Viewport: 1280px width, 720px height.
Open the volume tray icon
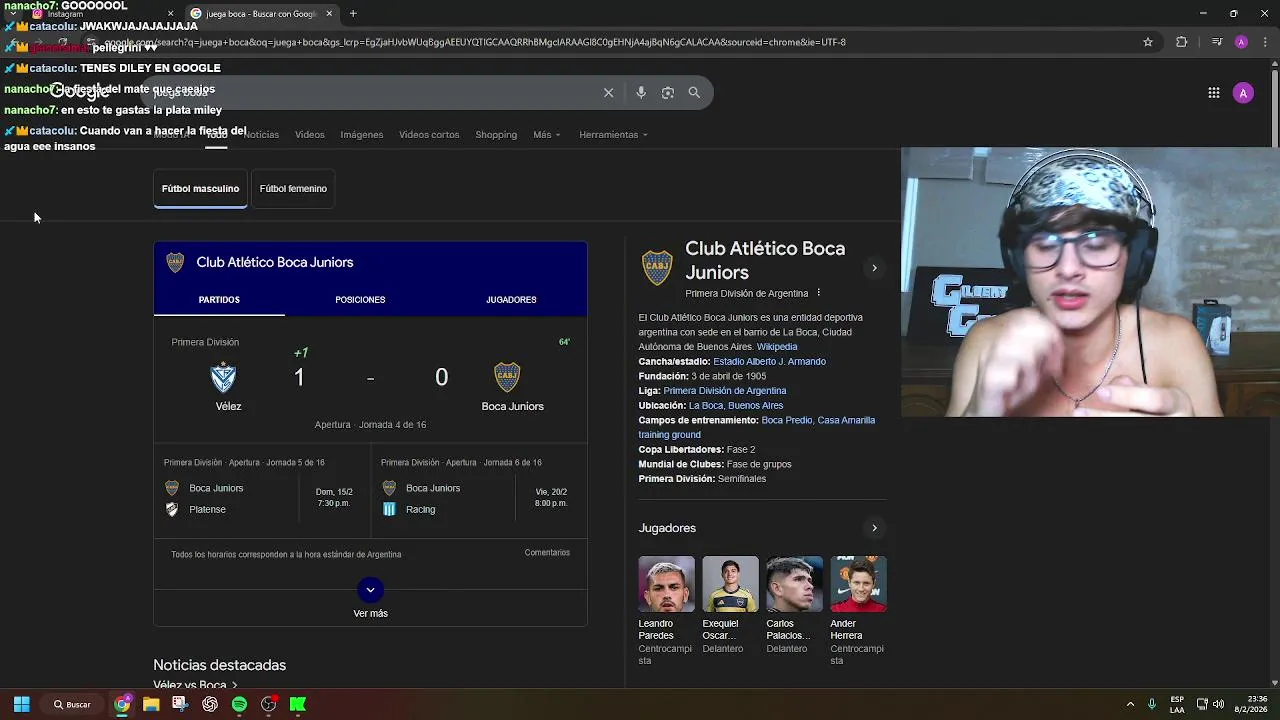[x=1219, y=704]
